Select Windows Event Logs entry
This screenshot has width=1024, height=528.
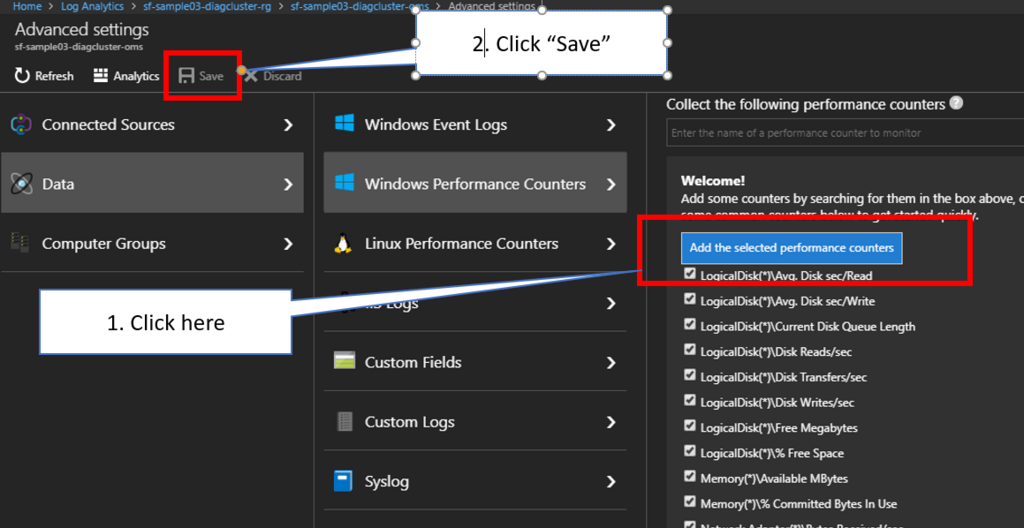coord(475,124)
